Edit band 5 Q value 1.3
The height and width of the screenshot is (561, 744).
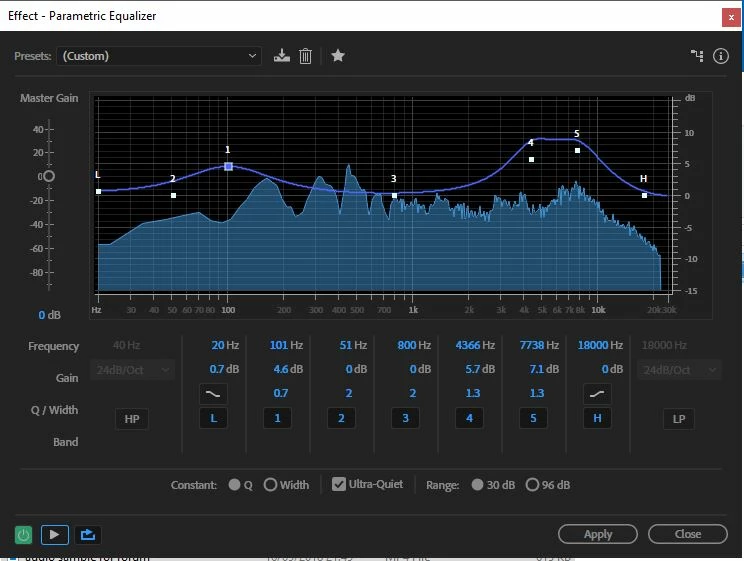click(537, 393)
